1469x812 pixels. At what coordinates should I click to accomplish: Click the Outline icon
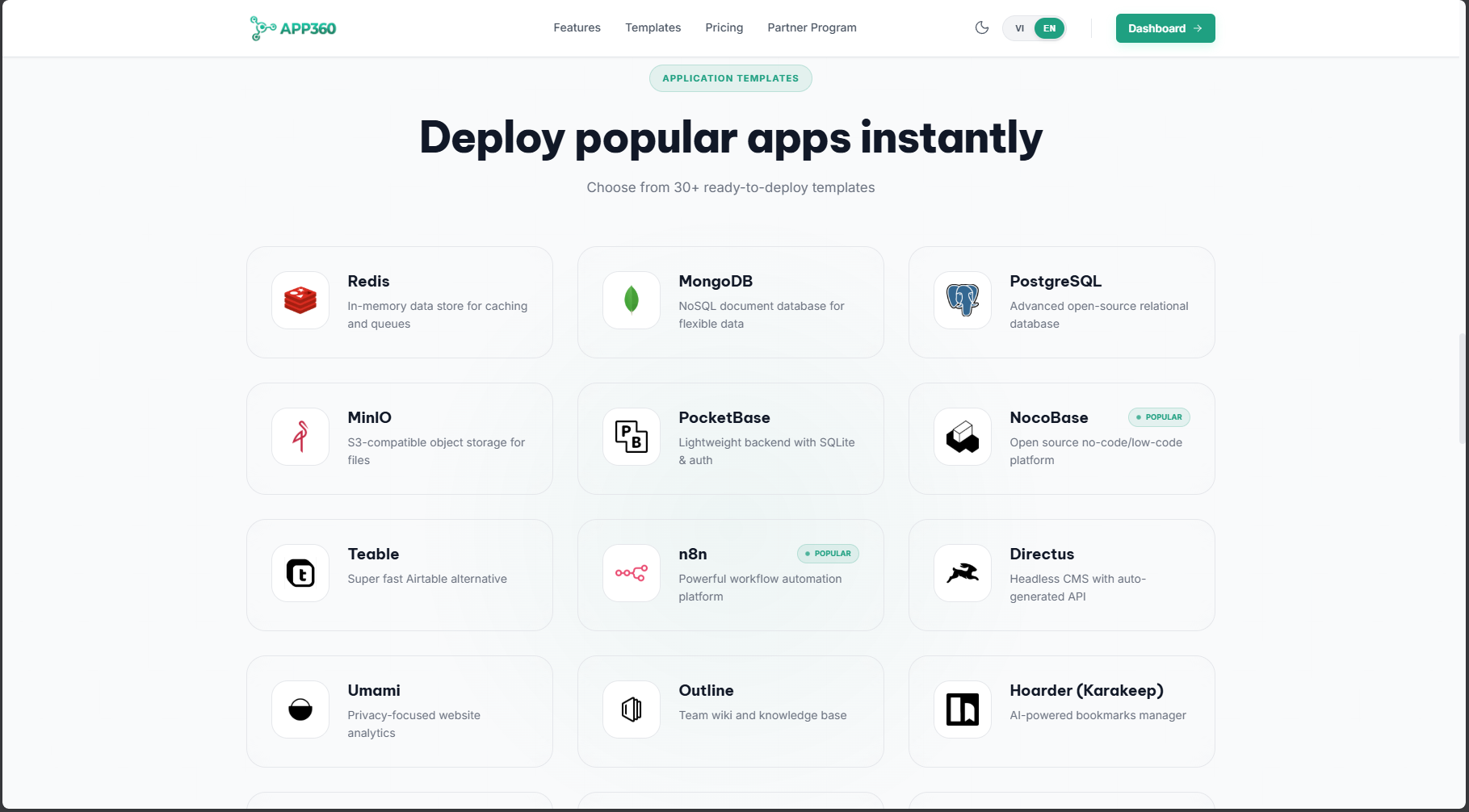pos(632,709)
